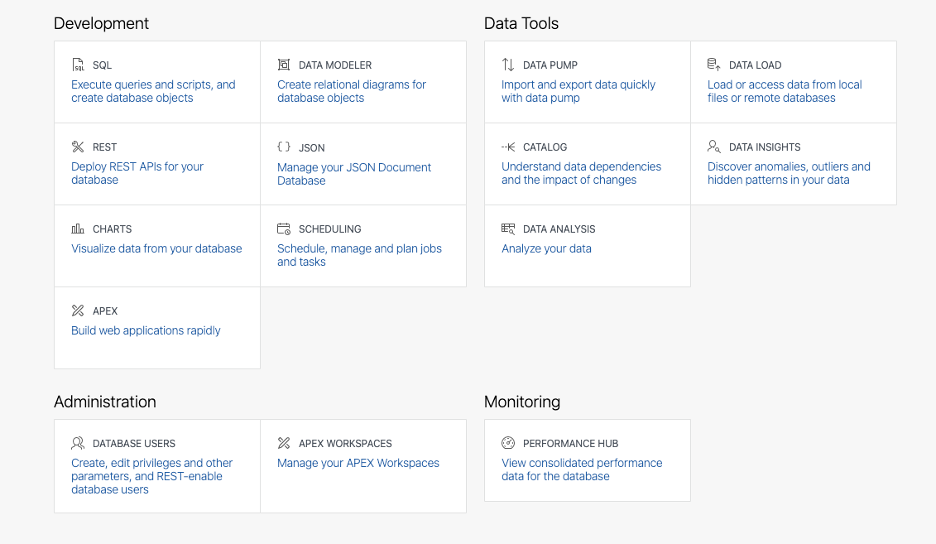Click the Scheduling calendar icon
936x544 pixels.
tap(284, 229)
